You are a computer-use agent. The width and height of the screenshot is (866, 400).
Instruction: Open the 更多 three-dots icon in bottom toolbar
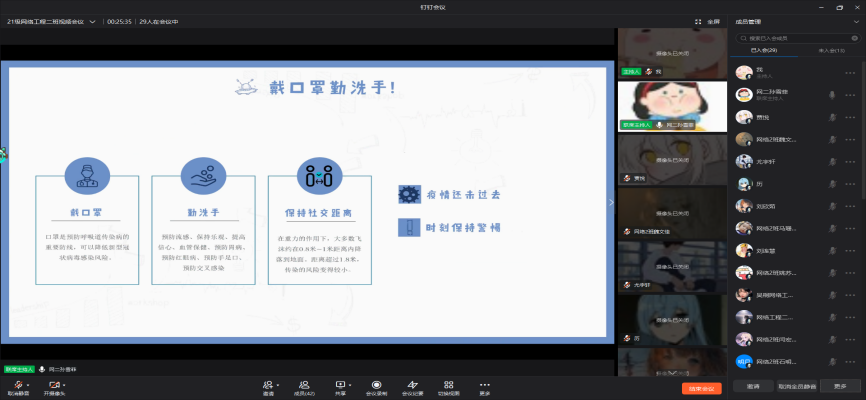point(484,384)
